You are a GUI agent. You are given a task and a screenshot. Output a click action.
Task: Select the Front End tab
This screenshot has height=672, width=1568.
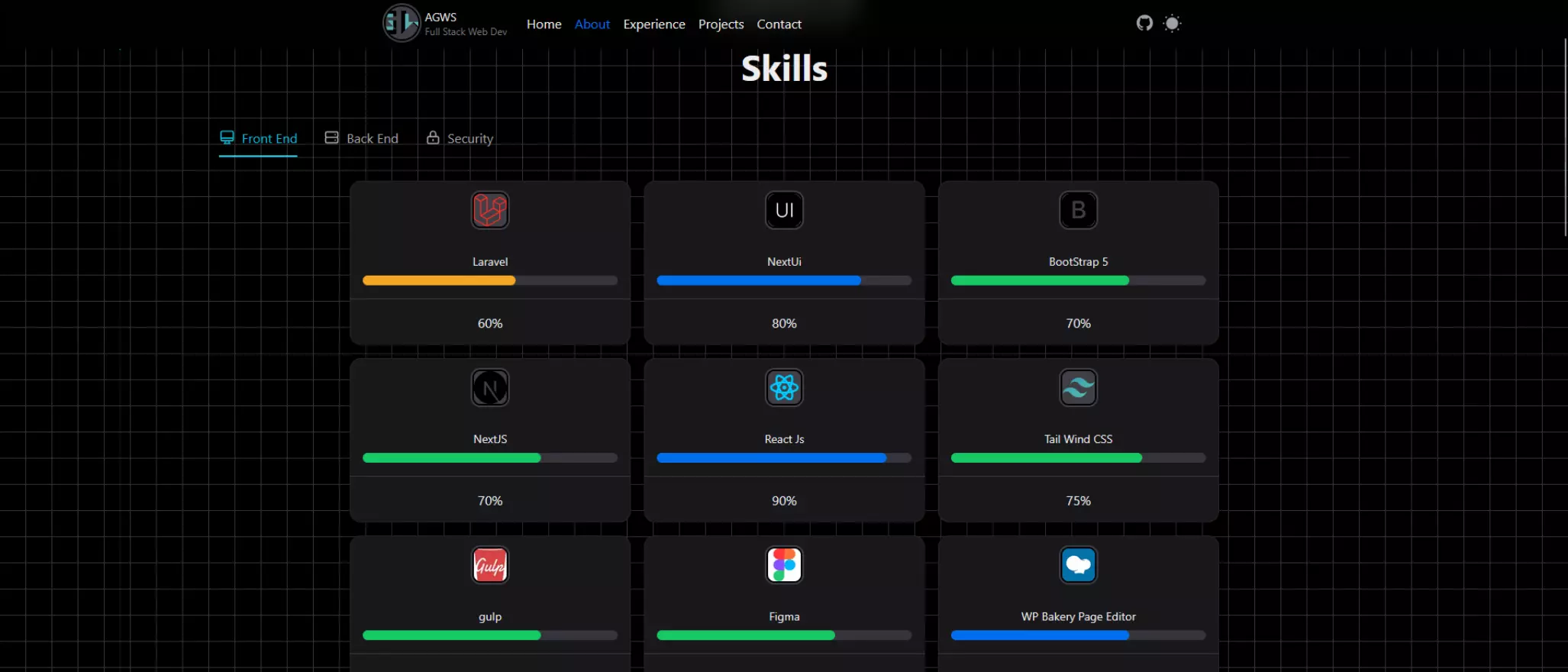click(258, 138)
